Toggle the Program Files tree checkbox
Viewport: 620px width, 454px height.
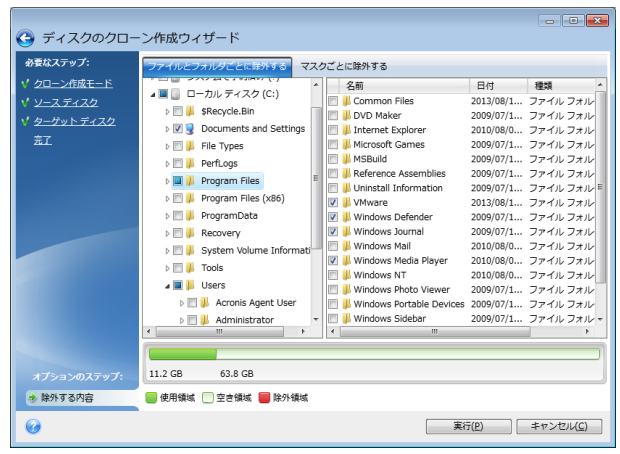click(178, 181)
